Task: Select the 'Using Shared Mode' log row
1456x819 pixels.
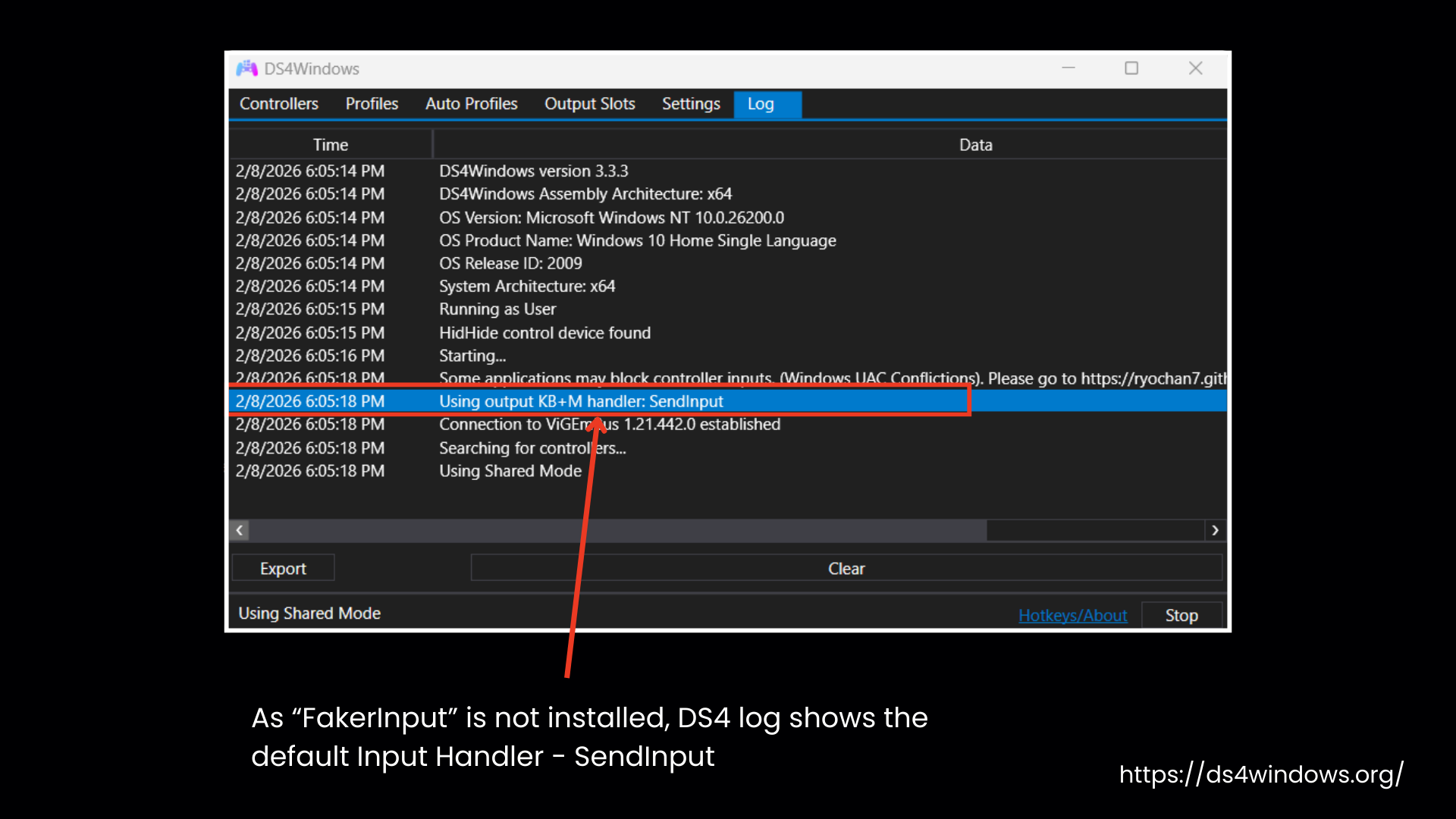Action: [728, 471]
